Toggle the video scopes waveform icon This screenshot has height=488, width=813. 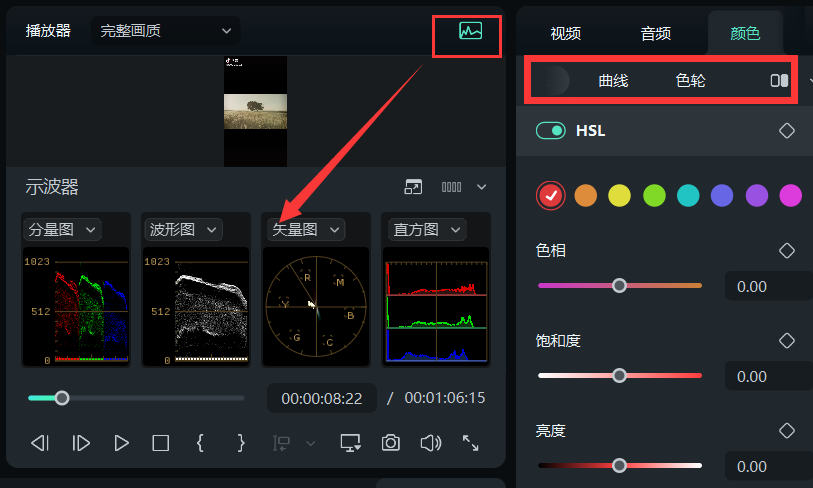(x=470, y=31)
